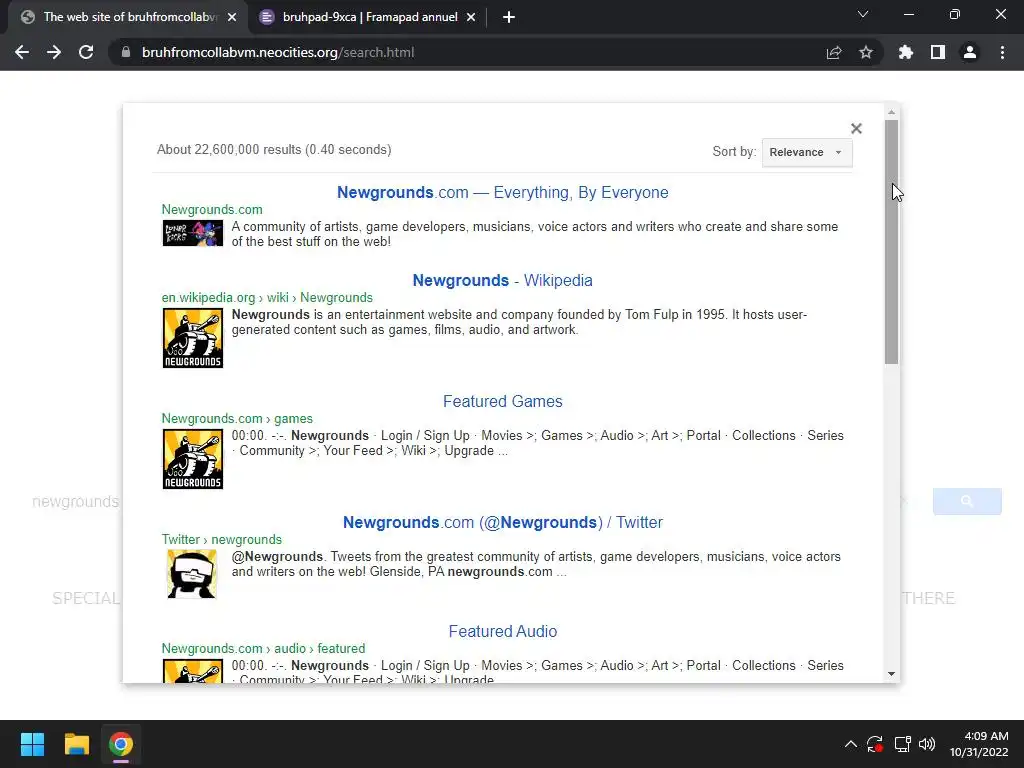Select the bruhfromcollabvm web site tab

(x=128, y=17)
